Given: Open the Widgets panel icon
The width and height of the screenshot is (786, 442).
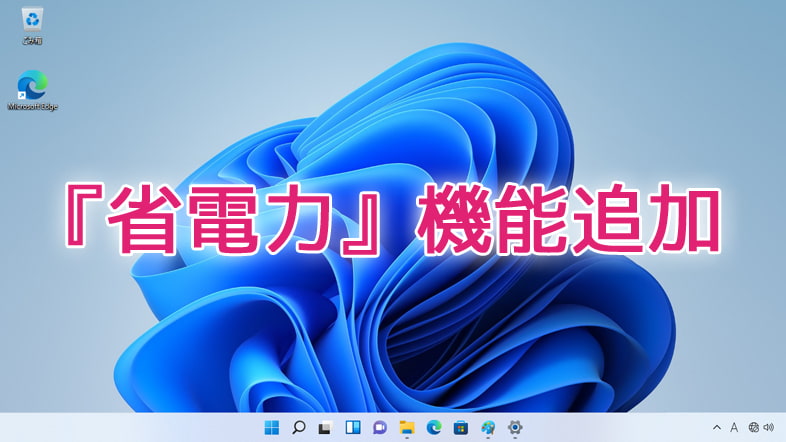Looking at the screenshot, I should pos(353,427).
